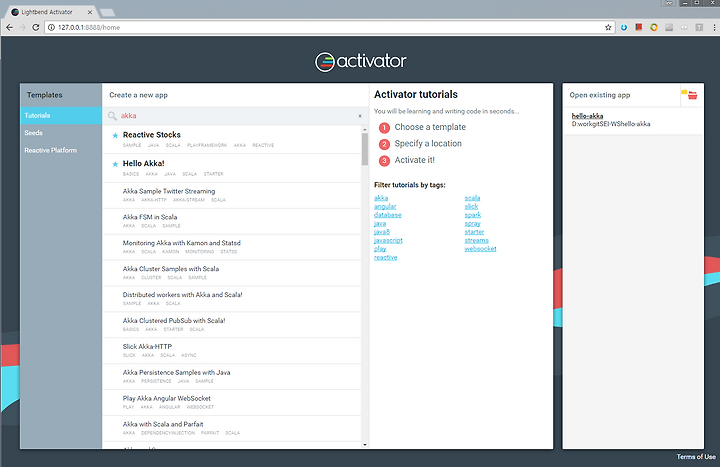Screen dimensions: 720x467
Task: Filter tutorials by spray tag
Action: (472, 224)
